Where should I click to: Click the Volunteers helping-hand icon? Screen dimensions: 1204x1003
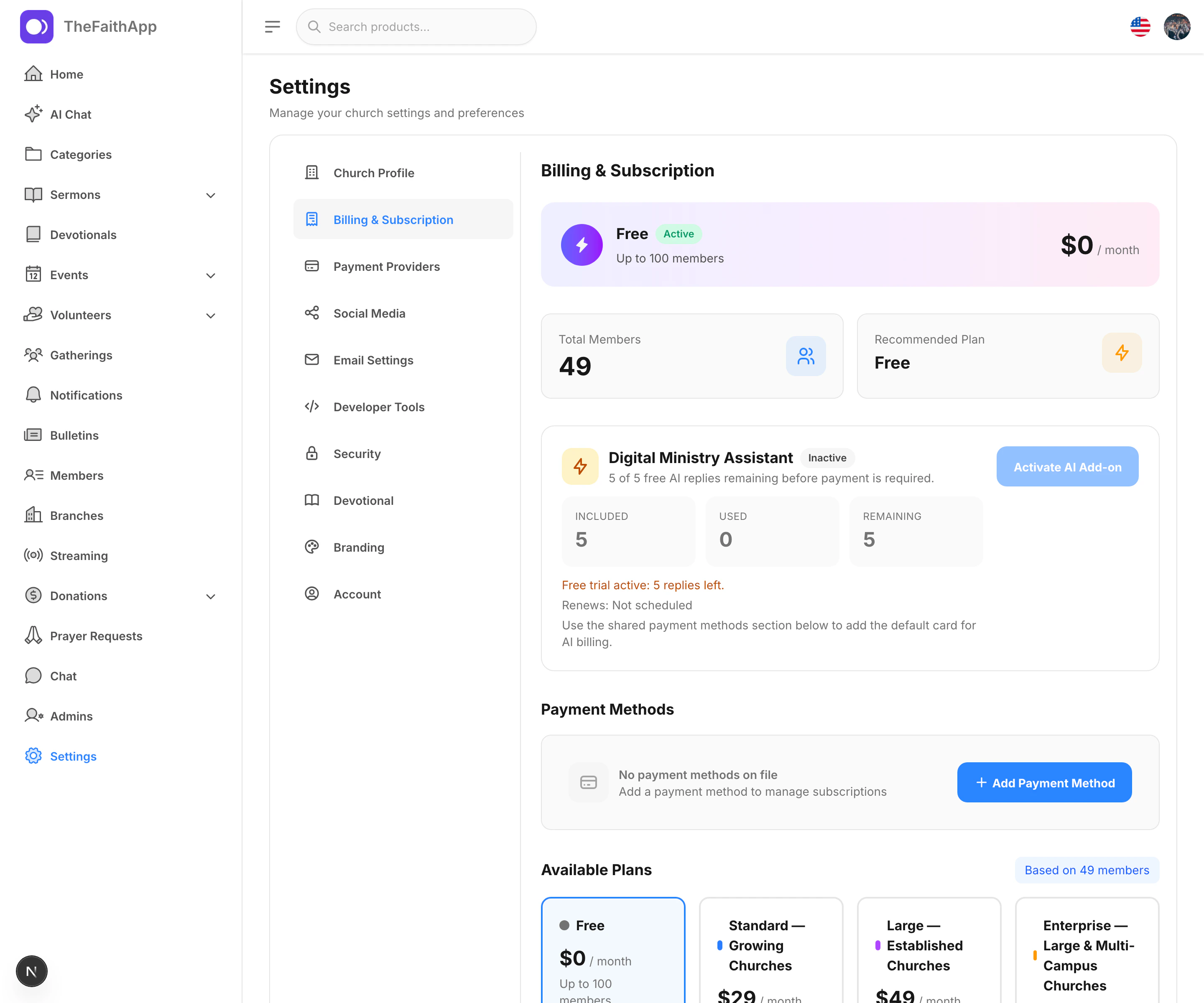[33, 314]
